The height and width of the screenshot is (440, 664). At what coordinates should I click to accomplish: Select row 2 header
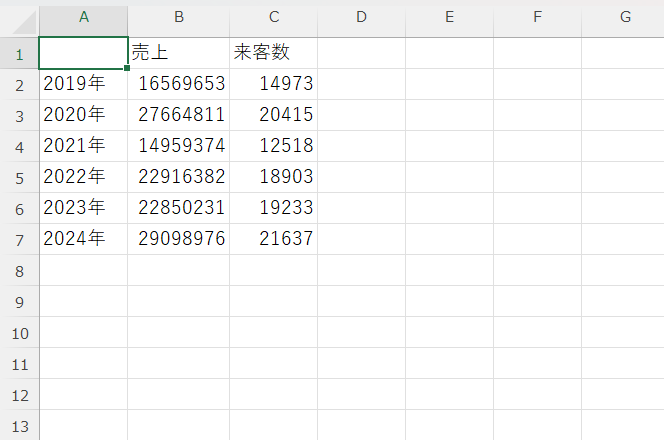click(x=19, y=84)
